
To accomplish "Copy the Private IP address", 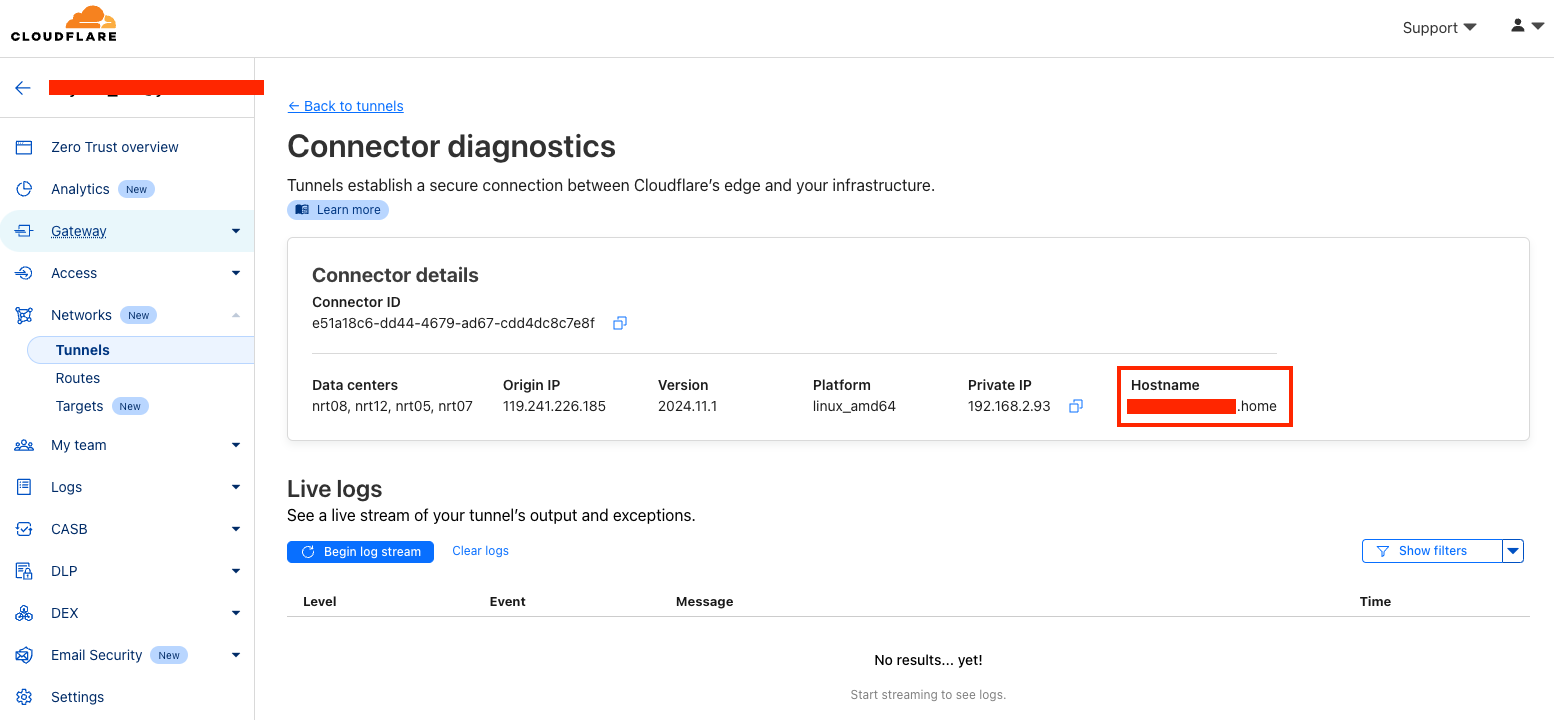I will (x=1075, y=406).
